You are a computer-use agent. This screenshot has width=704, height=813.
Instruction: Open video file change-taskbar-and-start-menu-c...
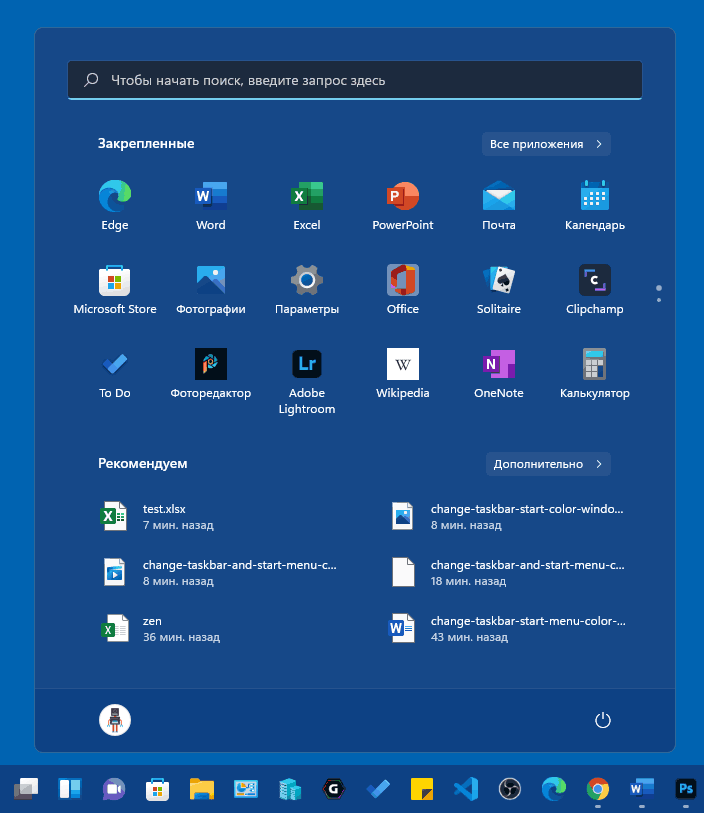click(x=220, y=572)
